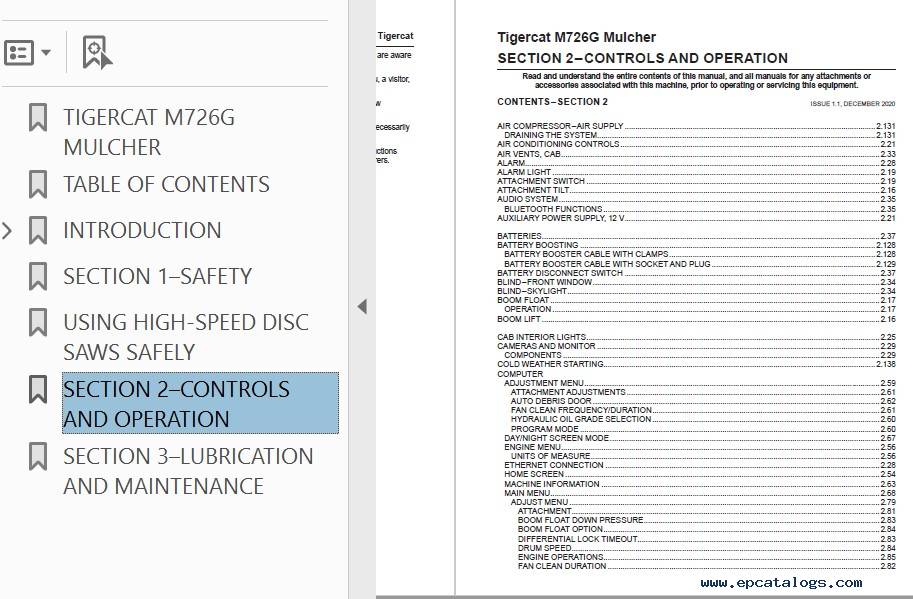
Task: Click the find current bookmark icon
Action: (97, 52)
